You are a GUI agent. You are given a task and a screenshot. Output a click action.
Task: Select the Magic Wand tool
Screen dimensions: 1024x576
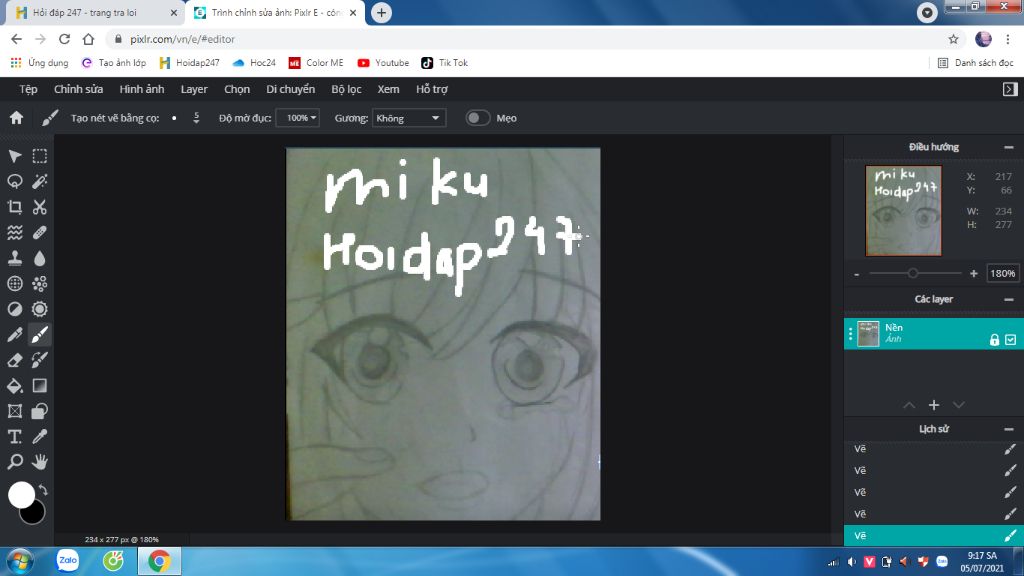tap(40, 182)
